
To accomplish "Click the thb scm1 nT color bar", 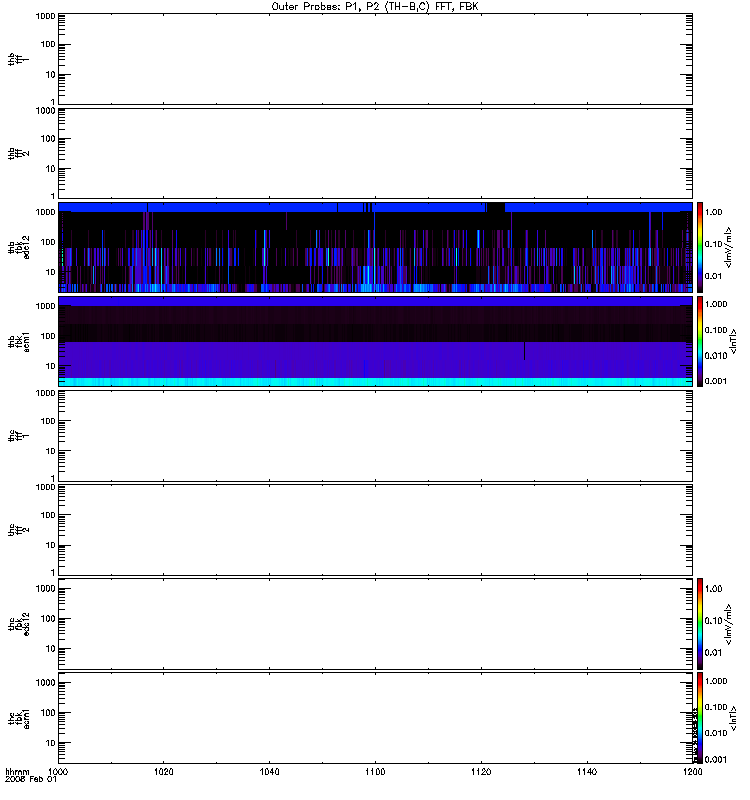I will point(701,340).
